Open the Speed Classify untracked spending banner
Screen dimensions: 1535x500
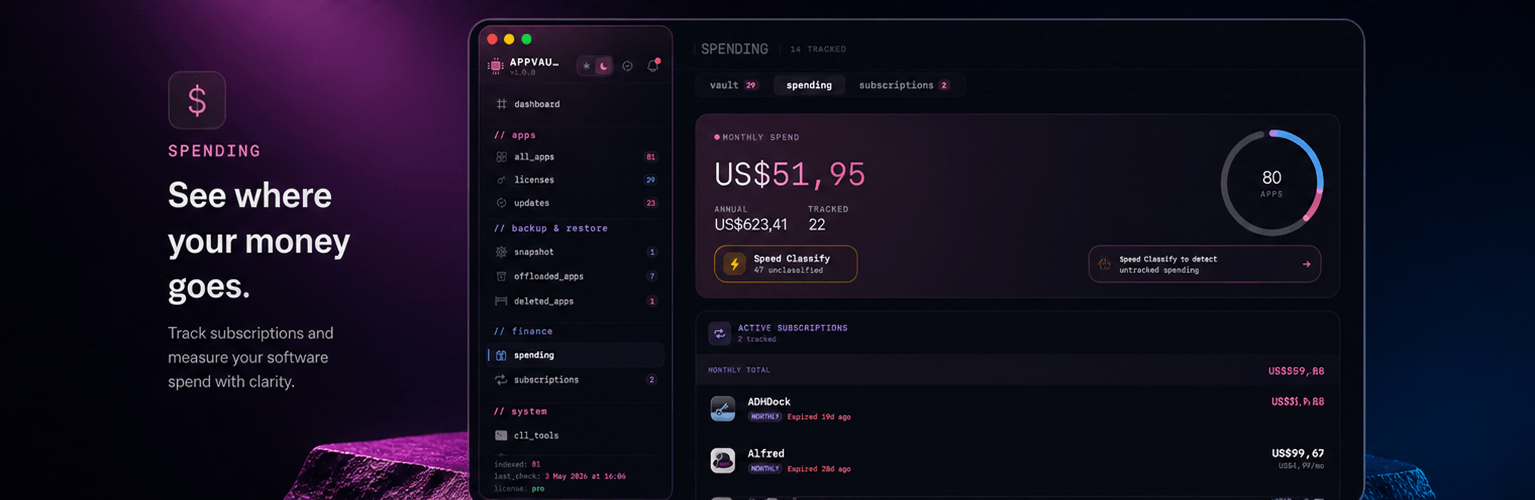tap(1205, 264)
